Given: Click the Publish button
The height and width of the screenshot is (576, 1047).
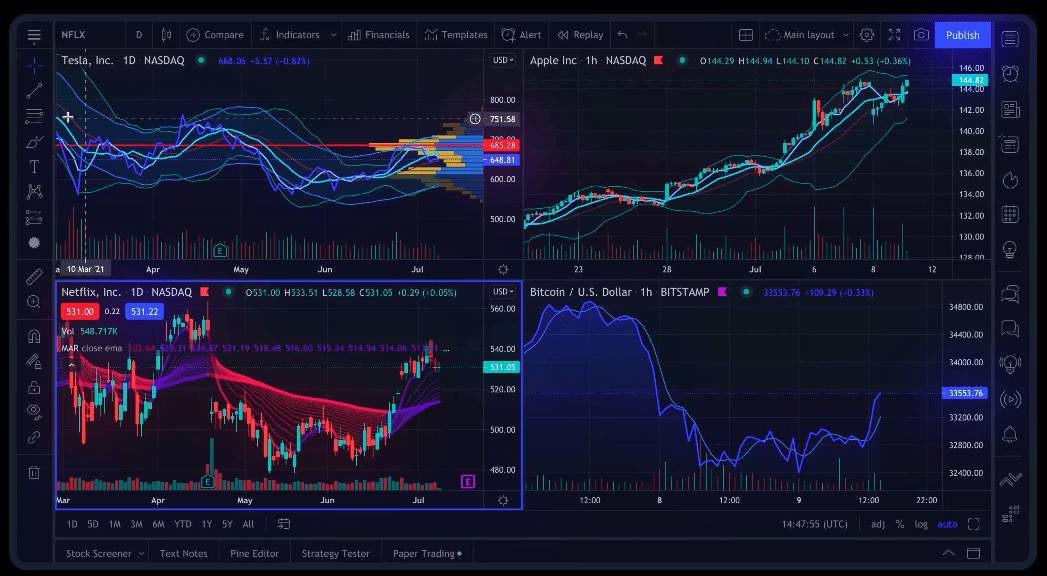Looking at the screenshot, I should 961,34.
